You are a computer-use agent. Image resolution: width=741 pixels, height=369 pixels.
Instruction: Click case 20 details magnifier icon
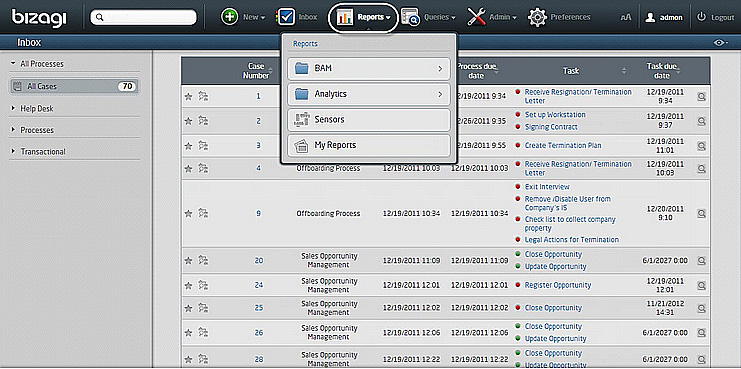701,260
